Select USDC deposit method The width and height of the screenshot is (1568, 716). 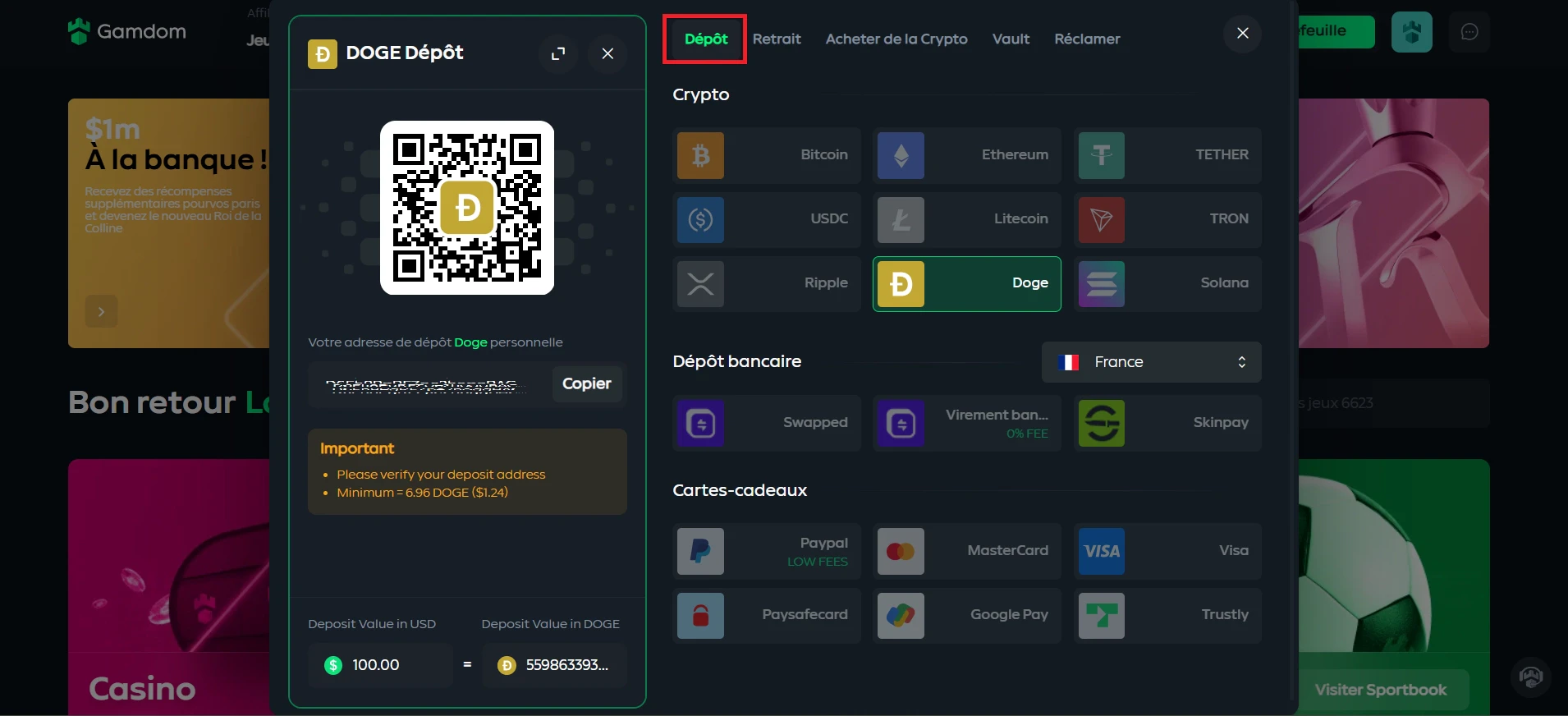point(767,219)
